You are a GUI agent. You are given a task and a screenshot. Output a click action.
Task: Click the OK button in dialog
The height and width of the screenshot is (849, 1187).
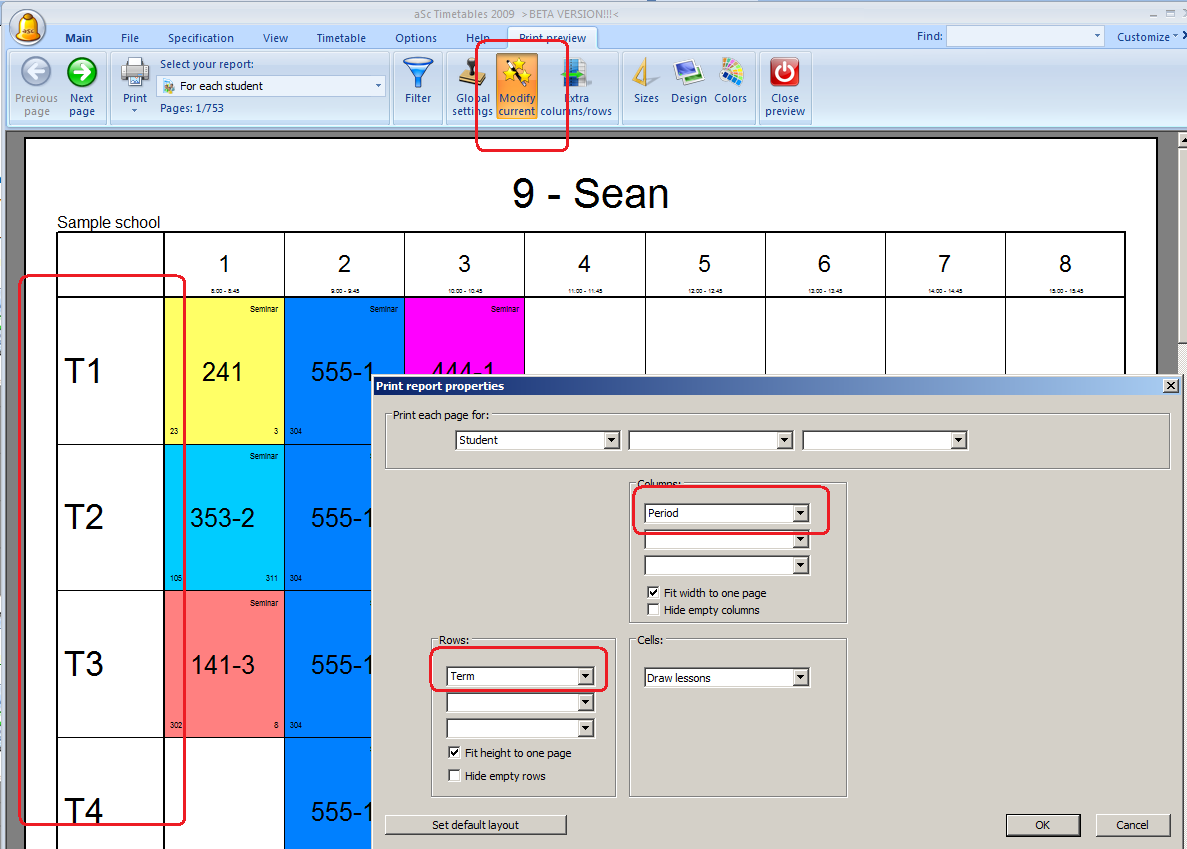(1043, 825)
